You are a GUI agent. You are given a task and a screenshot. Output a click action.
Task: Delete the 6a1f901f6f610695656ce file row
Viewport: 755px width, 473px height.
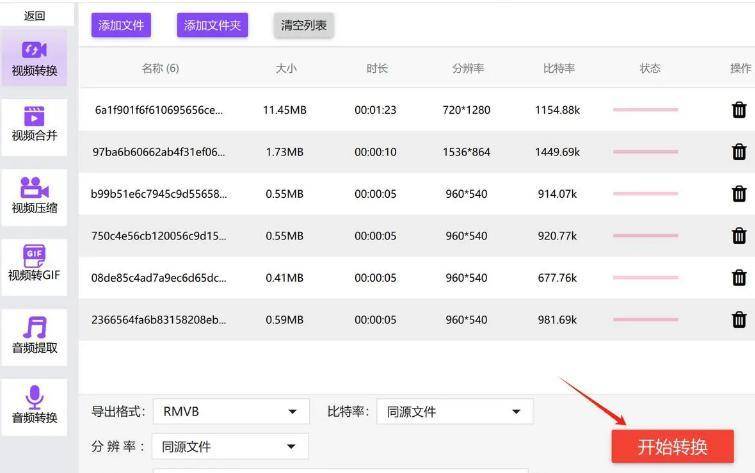tap(739, 110)
